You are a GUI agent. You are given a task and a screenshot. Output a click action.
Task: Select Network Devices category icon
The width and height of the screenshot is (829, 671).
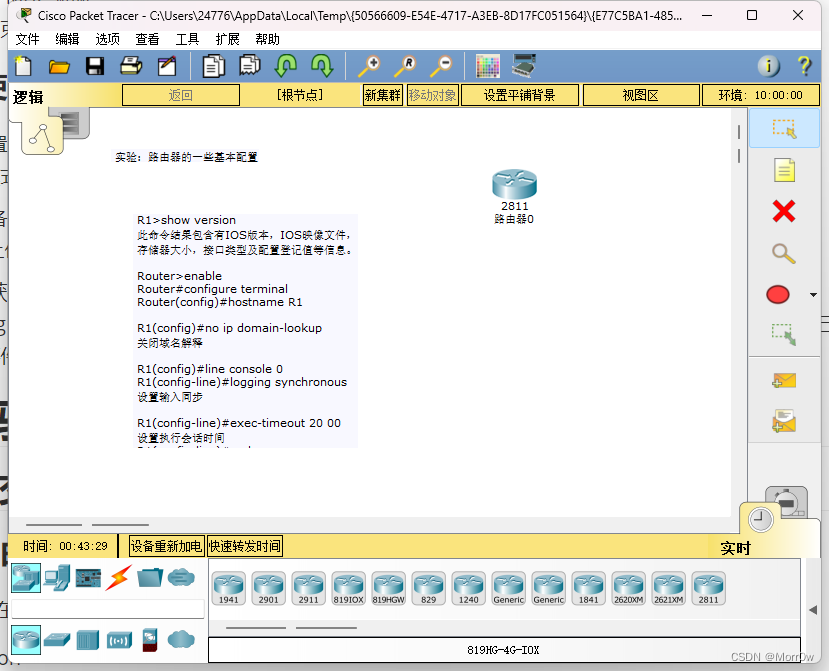coord(26,577)
